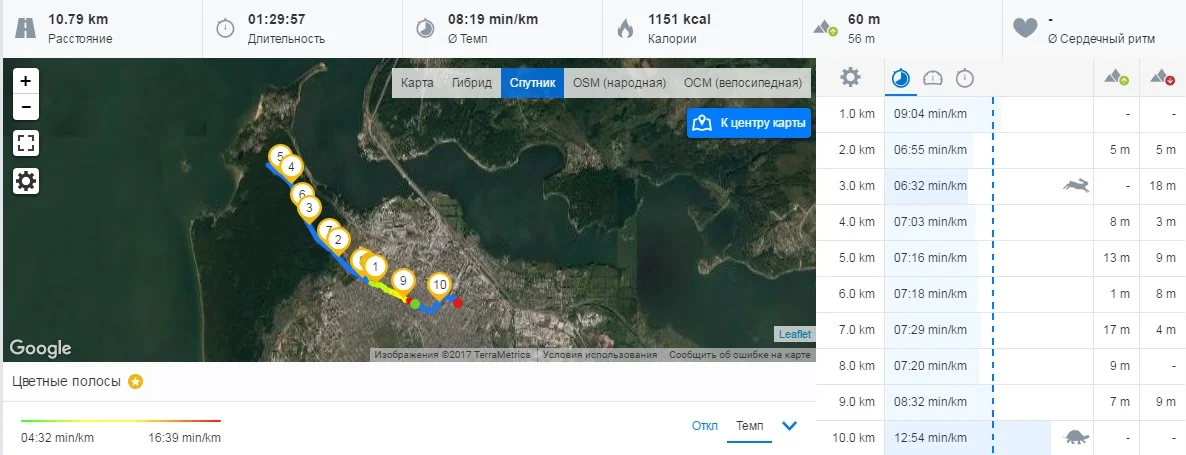Switch to OSM (народная) map layer
This screenshot has height=455, width=1186.
[x=619, y=83]
